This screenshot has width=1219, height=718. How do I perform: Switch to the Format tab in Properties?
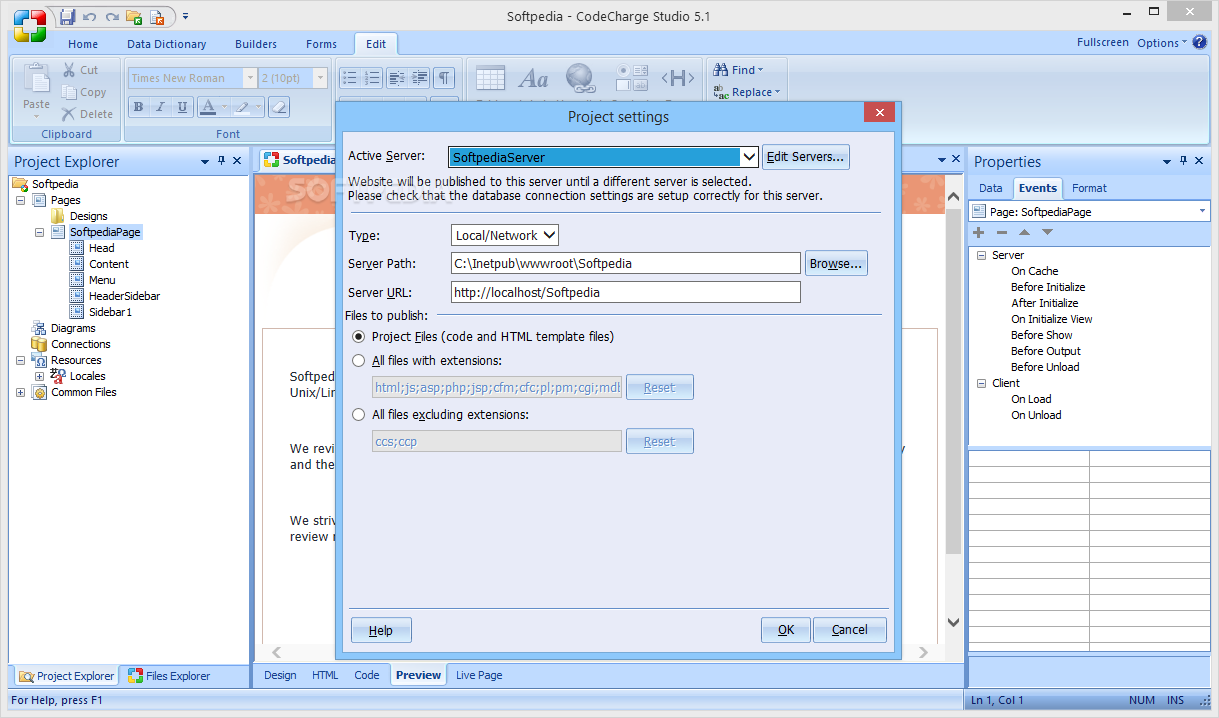pos(1089,188)
